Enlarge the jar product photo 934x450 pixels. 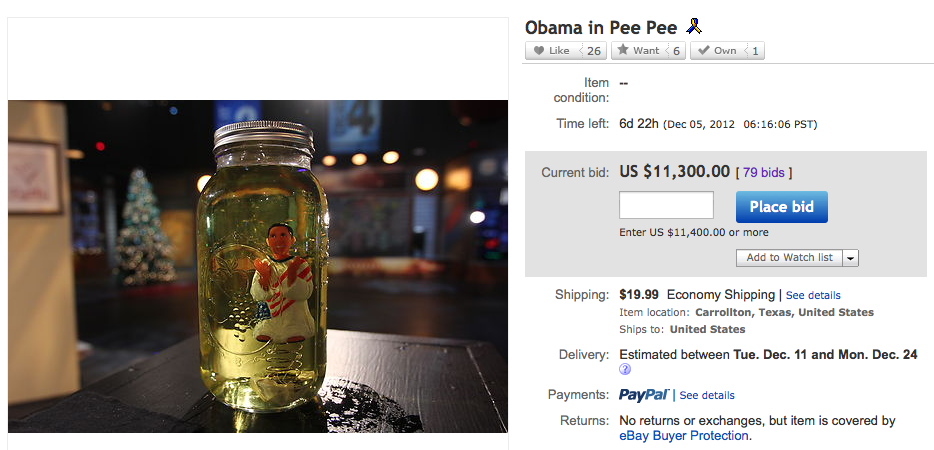coord(258,265)
